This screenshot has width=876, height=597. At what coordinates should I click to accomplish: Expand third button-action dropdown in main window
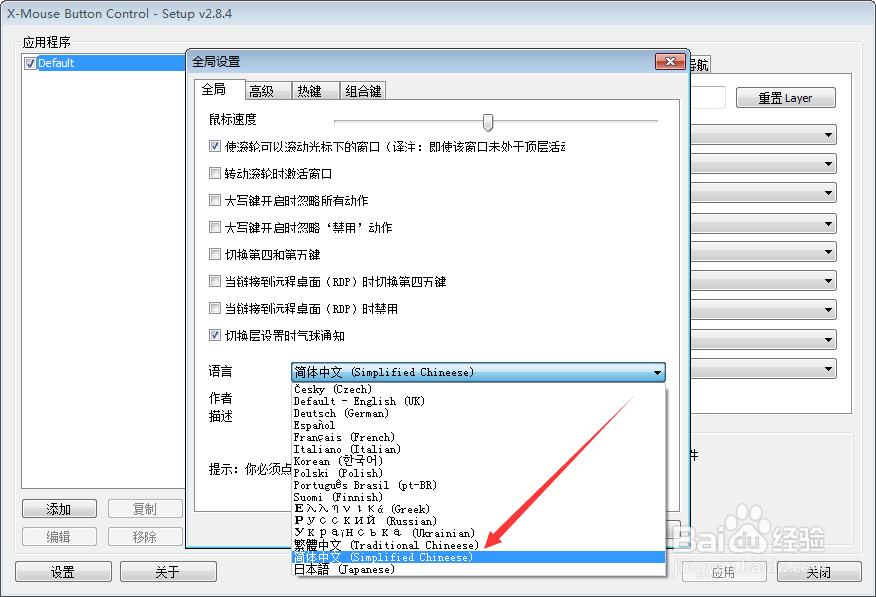click(828, 193)
